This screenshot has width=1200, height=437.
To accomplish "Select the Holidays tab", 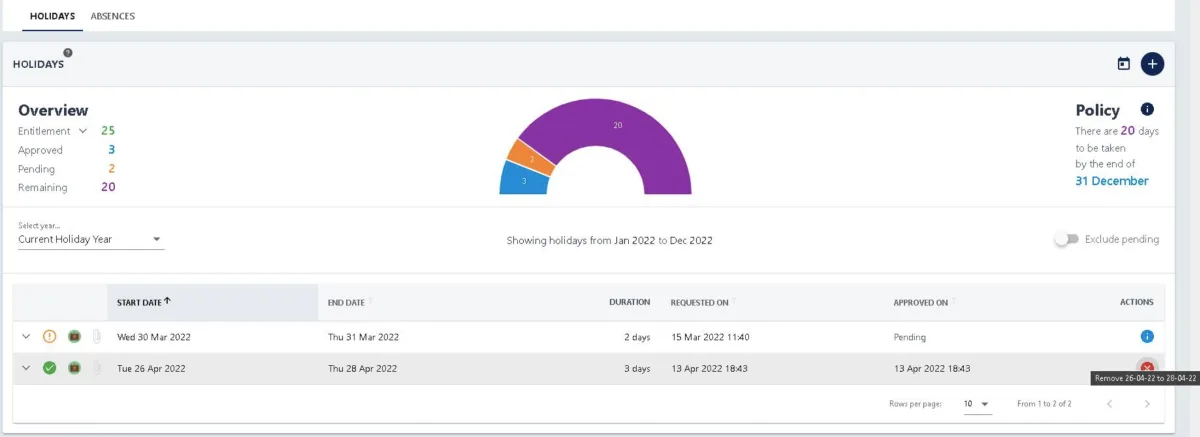I will (x=52, y=16).
